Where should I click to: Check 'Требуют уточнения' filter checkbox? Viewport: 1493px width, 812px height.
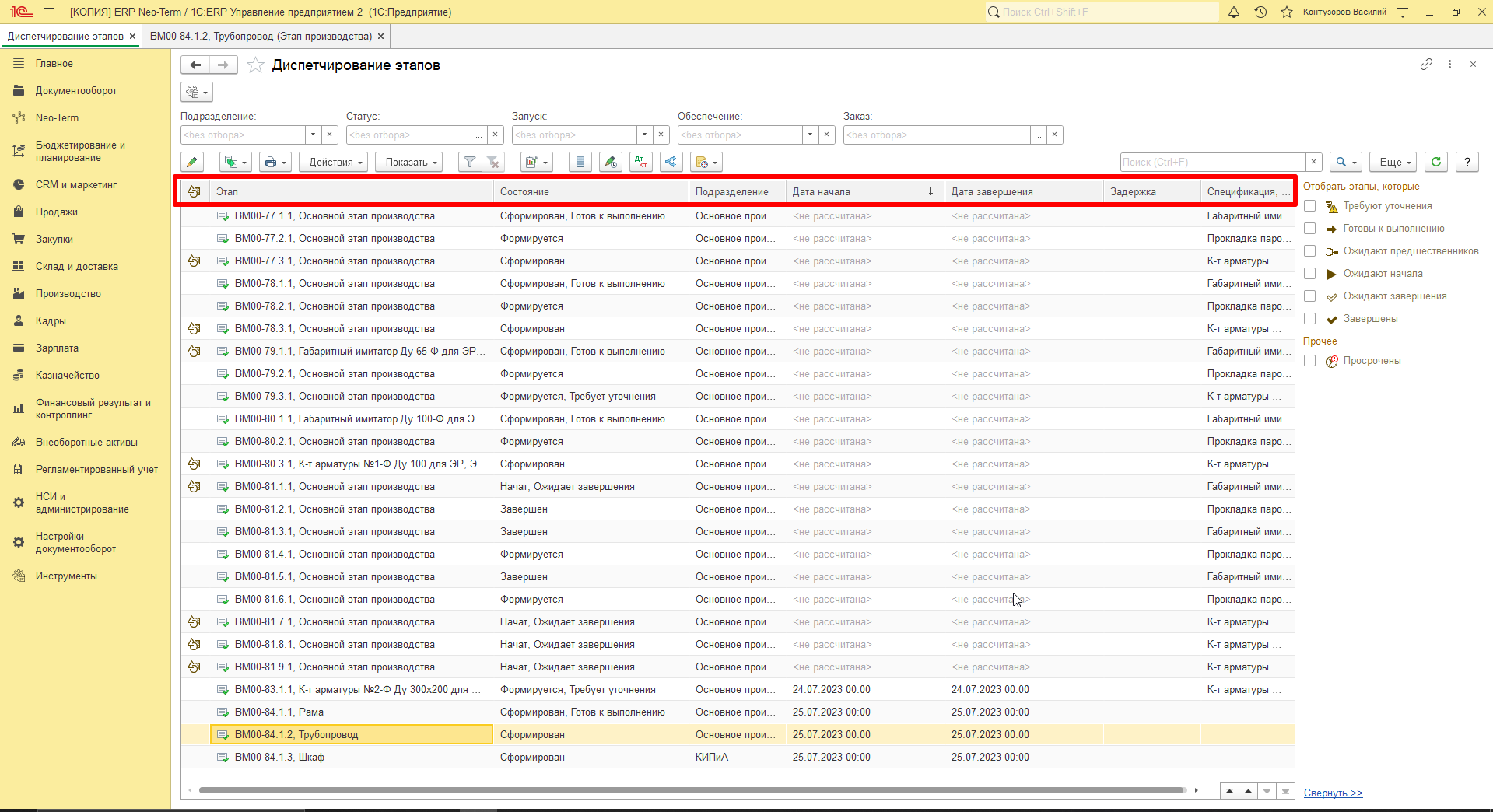(x=1310, y=206)
